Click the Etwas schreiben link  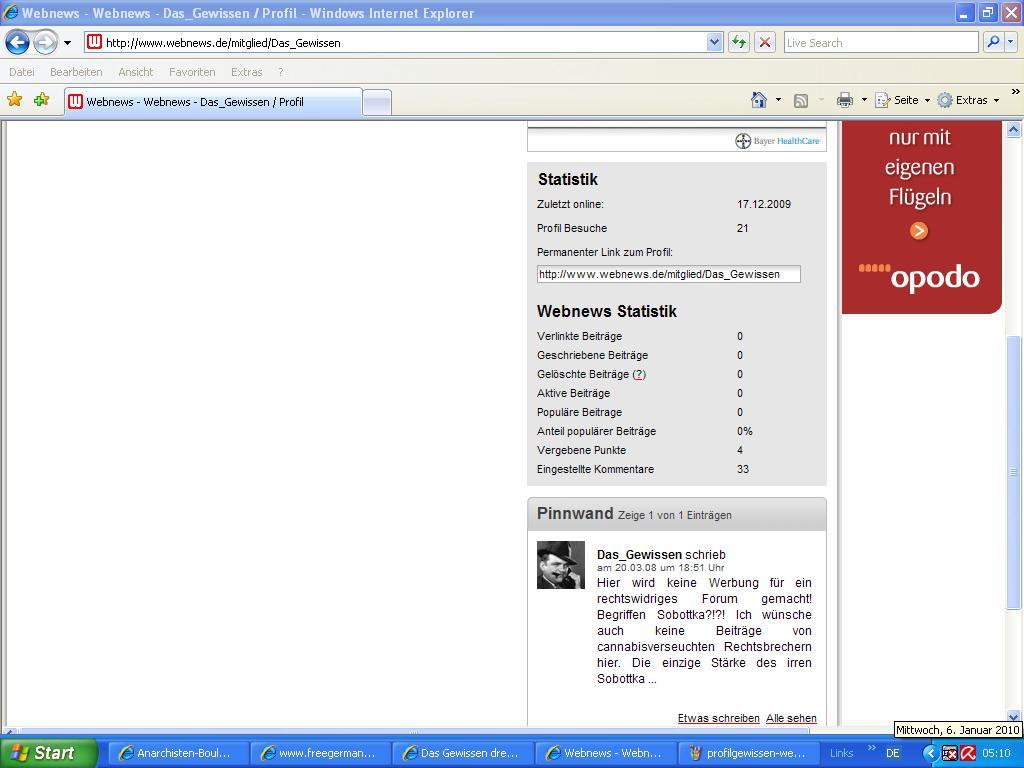tap(718, 718)
